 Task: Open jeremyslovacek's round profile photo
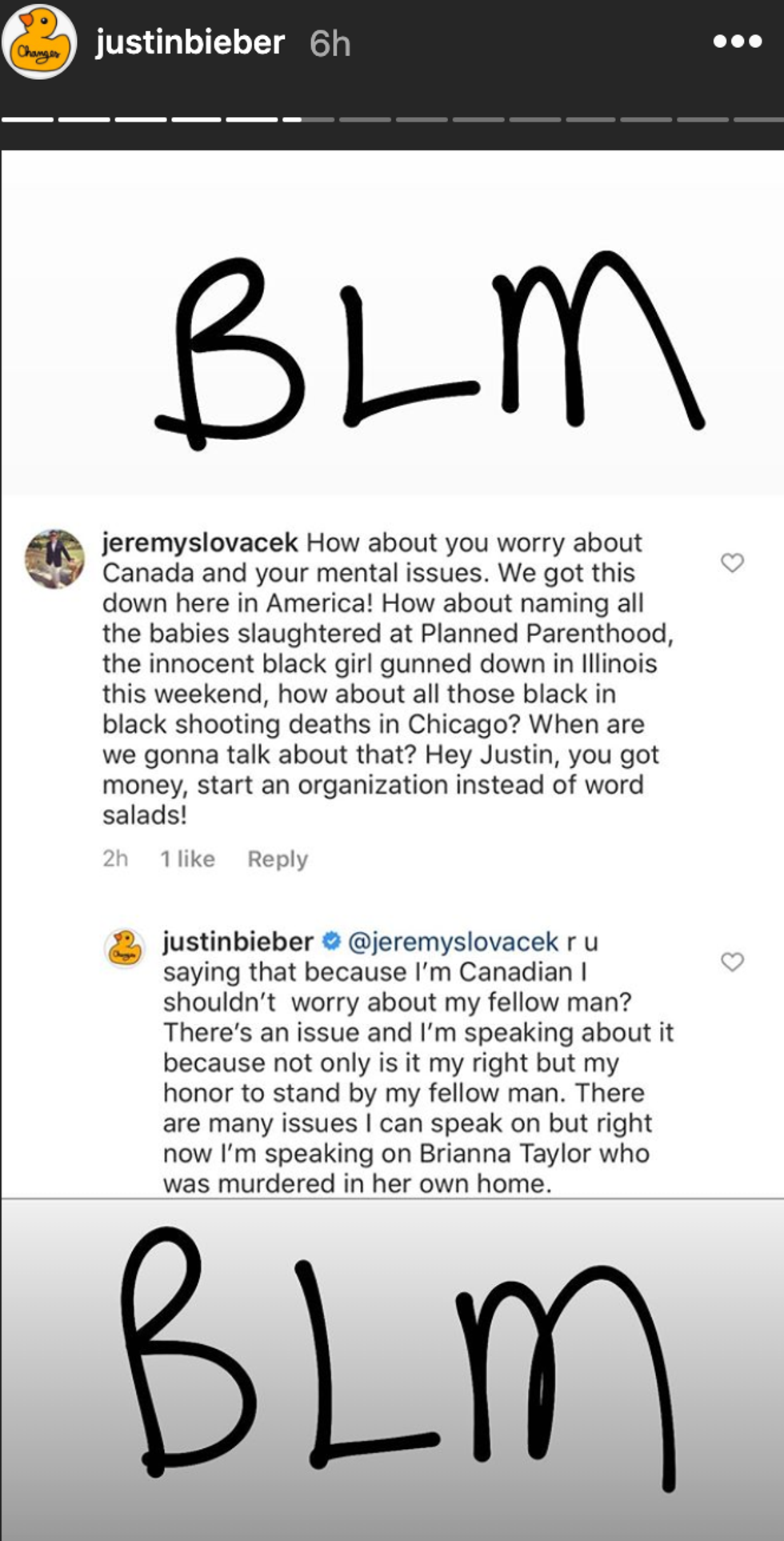(x=54, y=558)
